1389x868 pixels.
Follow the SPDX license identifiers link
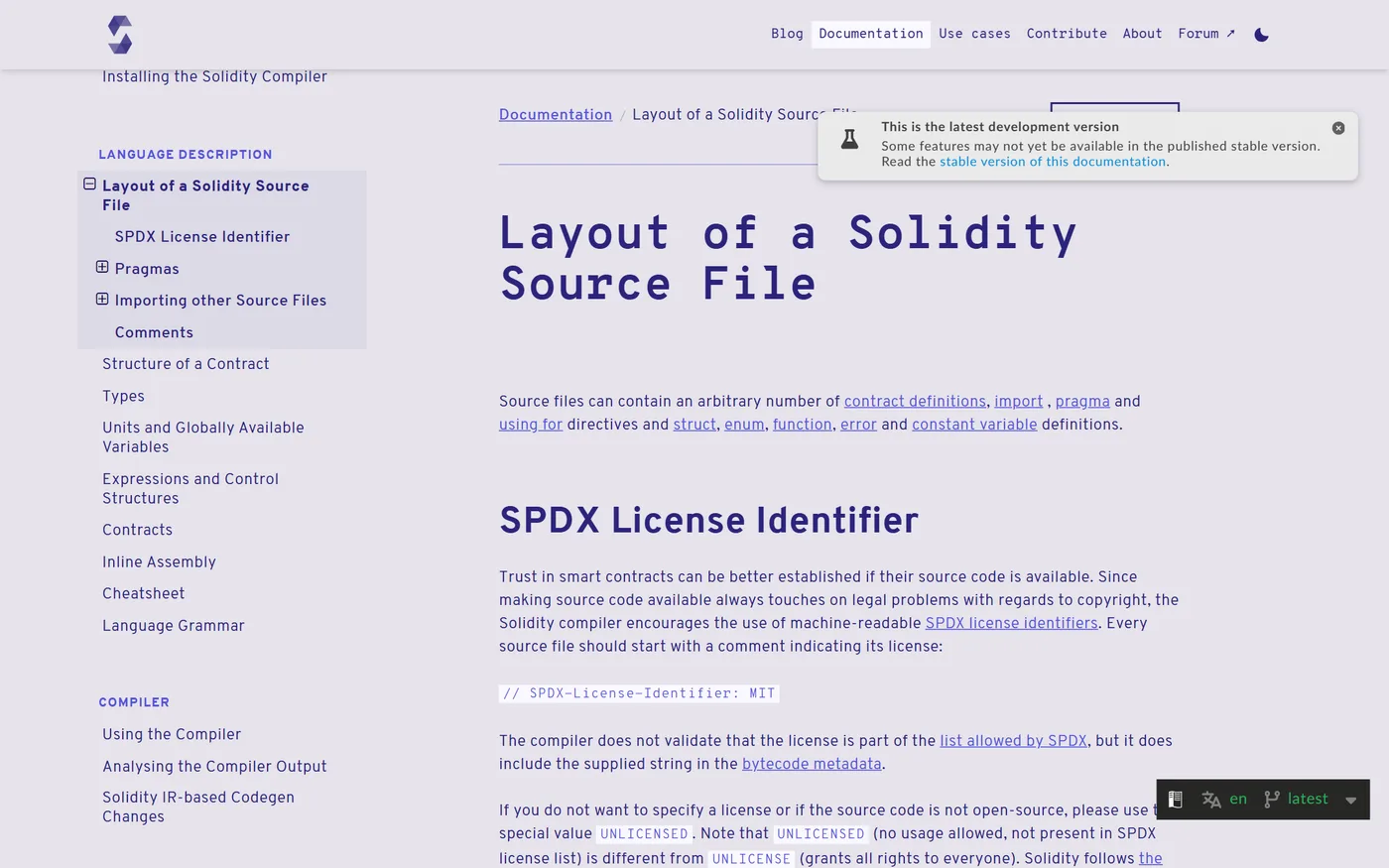point(1011,623)
